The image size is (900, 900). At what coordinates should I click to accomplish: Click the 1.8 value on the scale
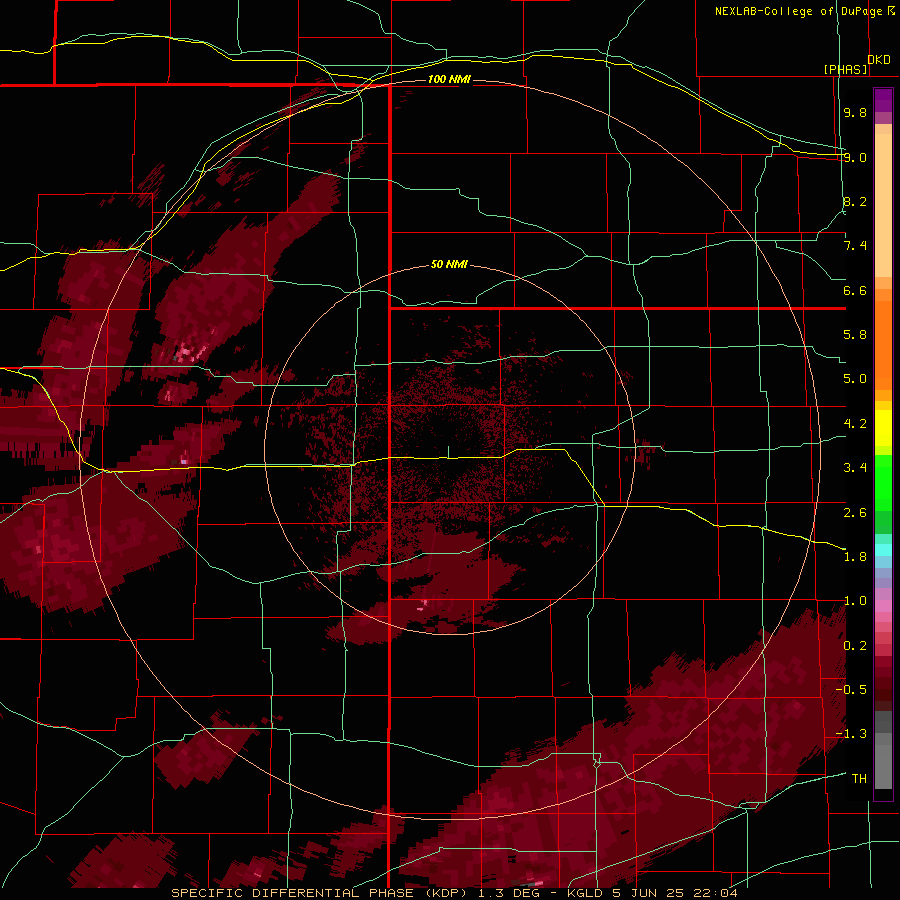click(855, 557)
